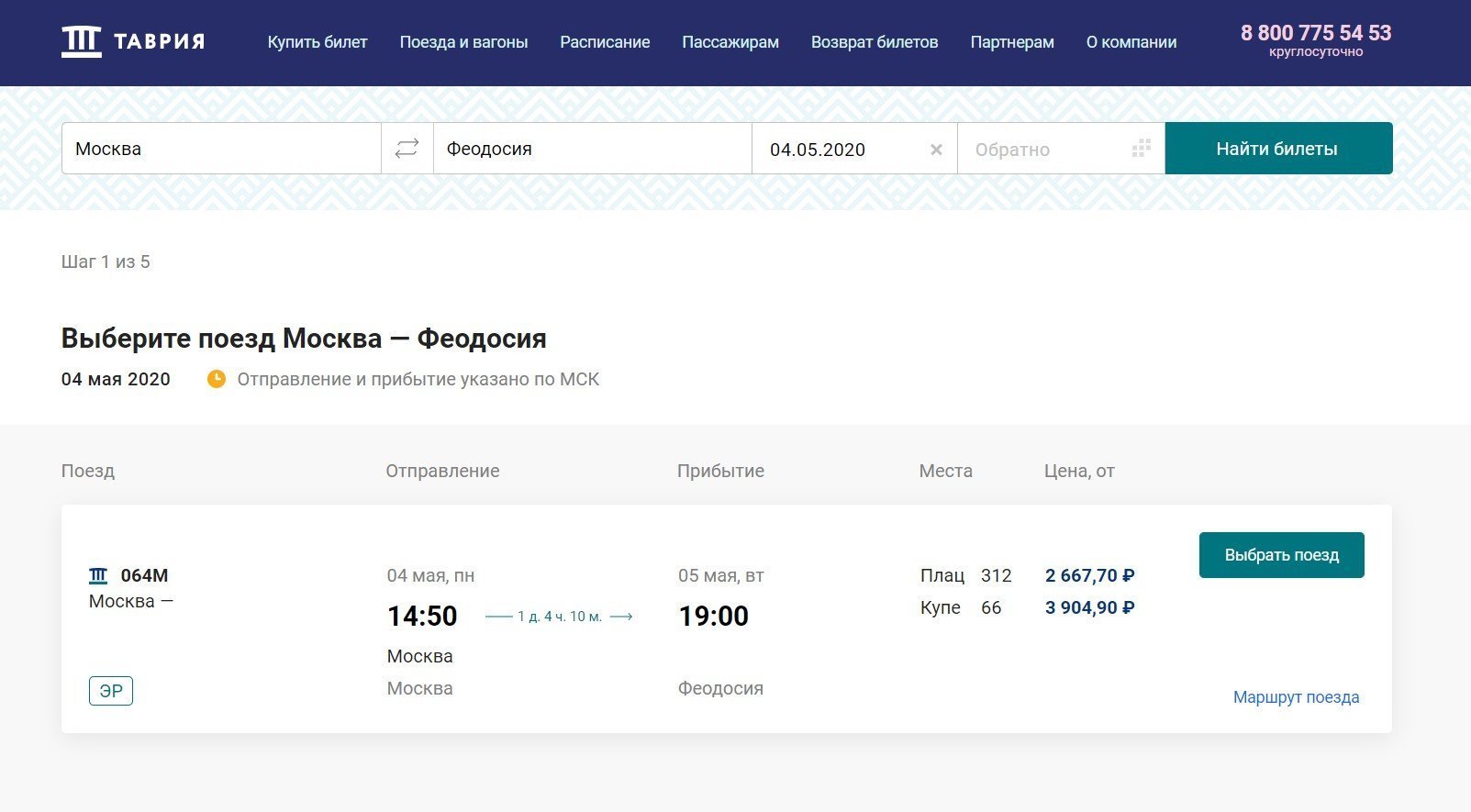Screen dimensions: 1471x812
Task: Click the Отправление column header
Action: (x=442, y=471)
